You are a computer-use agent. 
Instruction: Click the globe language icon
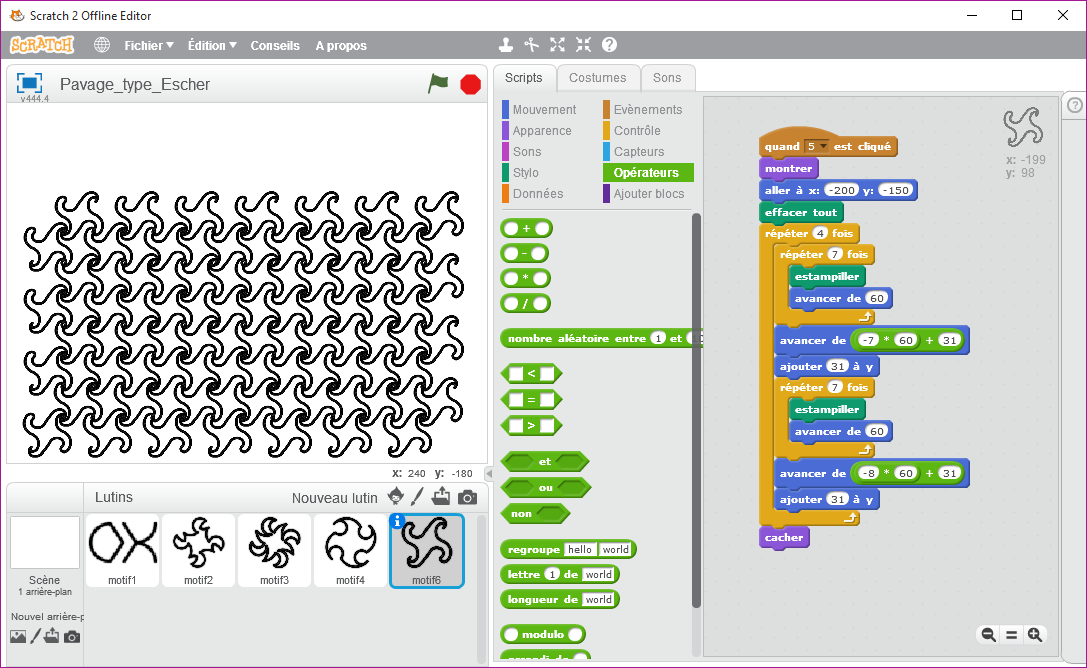(x=102, y=45)
